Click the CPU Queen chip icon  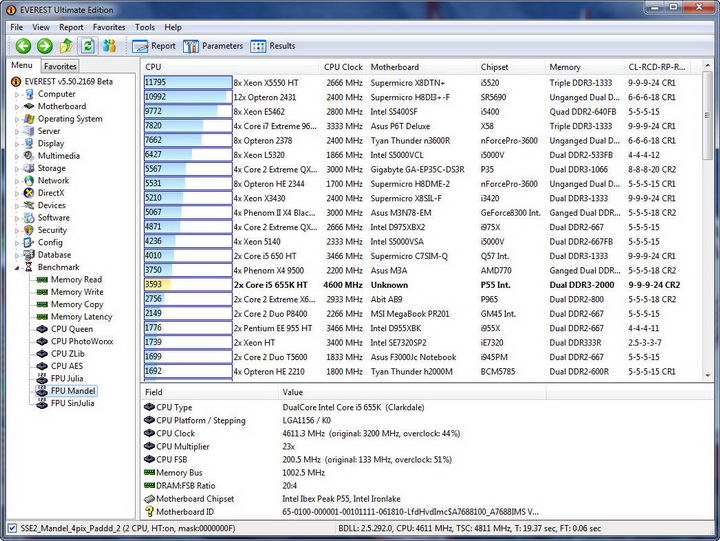[x=42, y=329]
